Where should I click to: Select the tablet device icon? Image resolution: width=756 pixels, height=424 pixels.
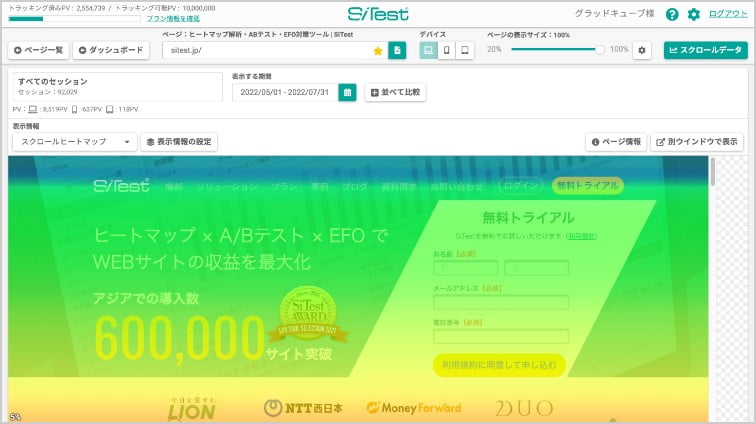click(x=465, y=50)
